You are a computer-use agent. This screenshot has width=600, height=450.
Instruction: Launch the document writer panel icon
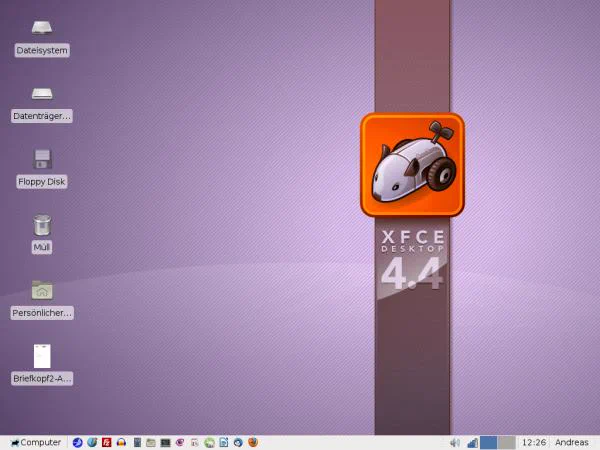click(x=224, y=442)
